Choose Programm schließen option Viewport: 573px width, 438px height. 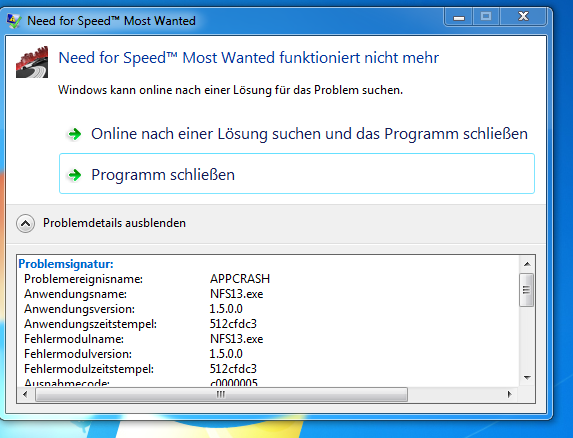coord(297,174)
